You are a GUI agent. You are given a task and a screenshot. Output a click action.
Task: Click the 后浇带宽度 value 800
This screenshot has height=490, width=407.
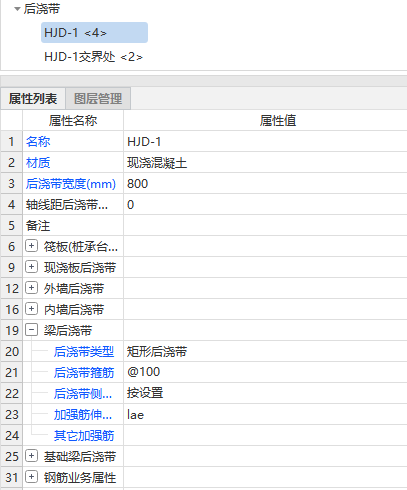pyautogui.click(x=265, y=184)
